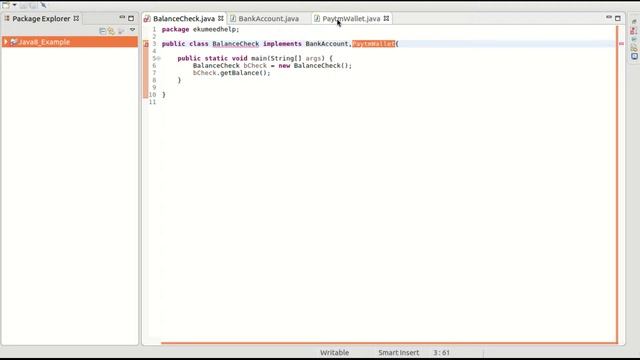The width and height of the screenshot is (640, 360).
Task: Click the red outline icon in right trim
Action: click(633, 31)
